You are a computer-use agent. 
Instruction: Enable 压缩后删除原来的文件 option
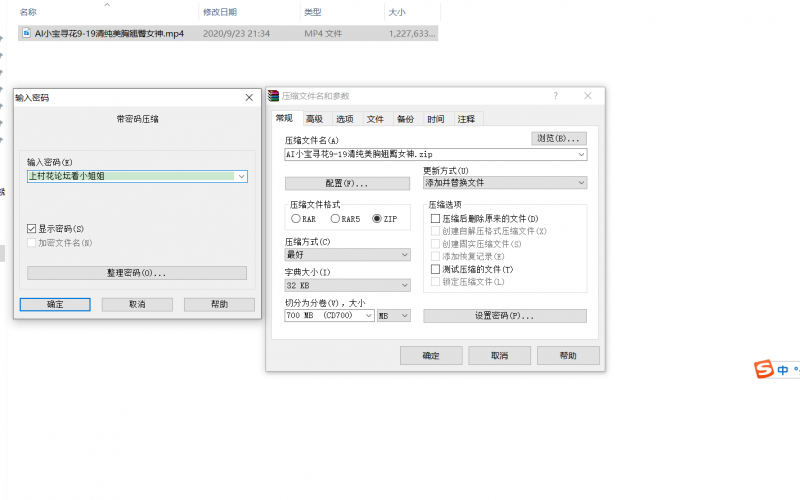click(x=435, y=218)
